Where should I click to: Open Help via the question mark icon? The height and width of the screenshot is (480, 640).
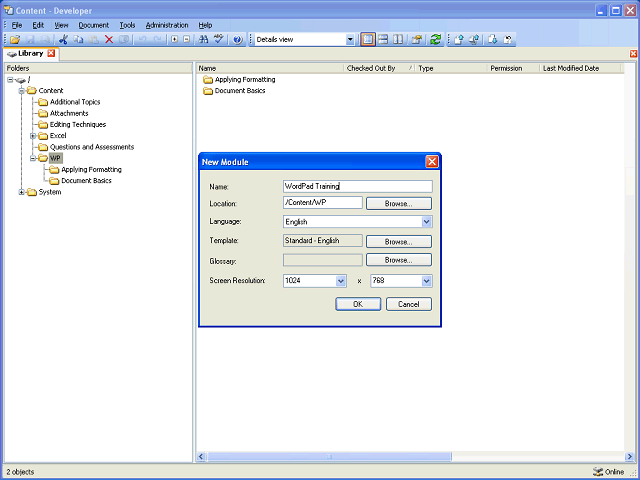238,40
